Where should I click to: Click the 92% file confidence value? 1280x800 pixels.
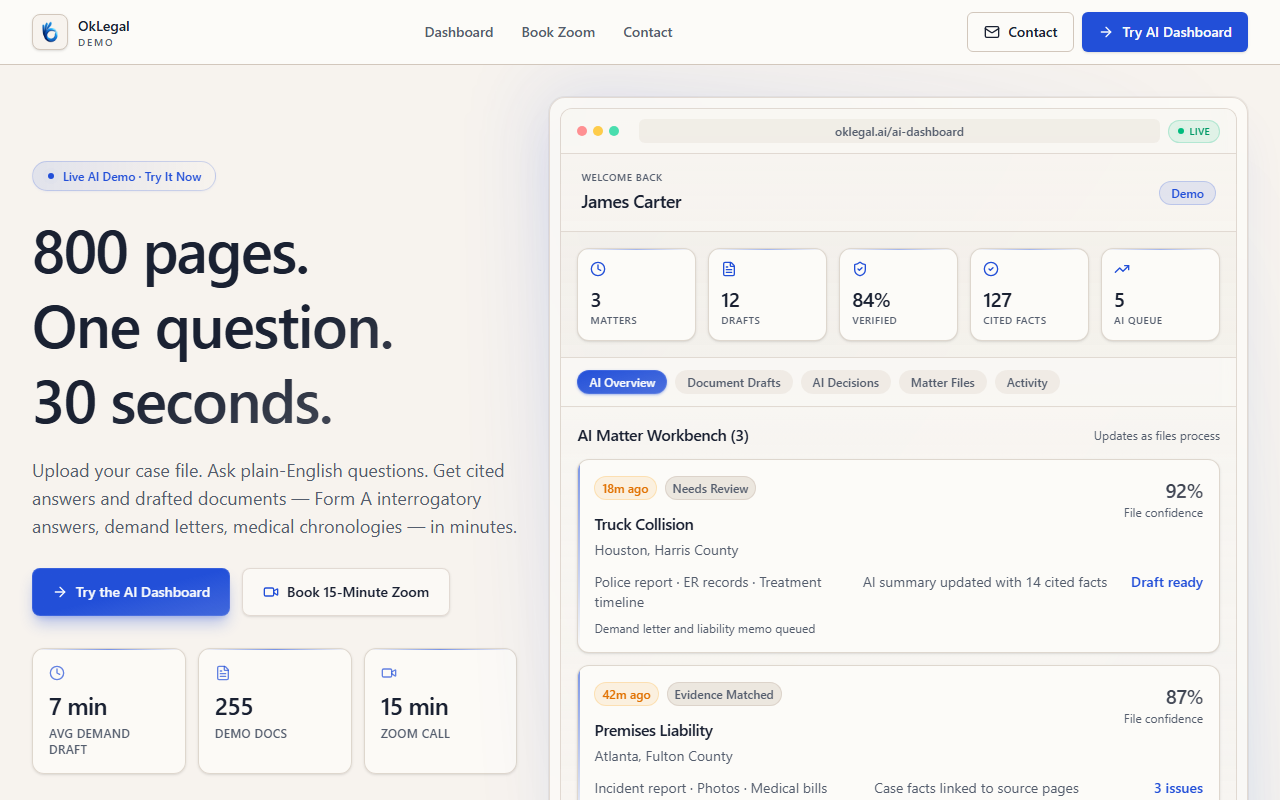point(1184,491)
